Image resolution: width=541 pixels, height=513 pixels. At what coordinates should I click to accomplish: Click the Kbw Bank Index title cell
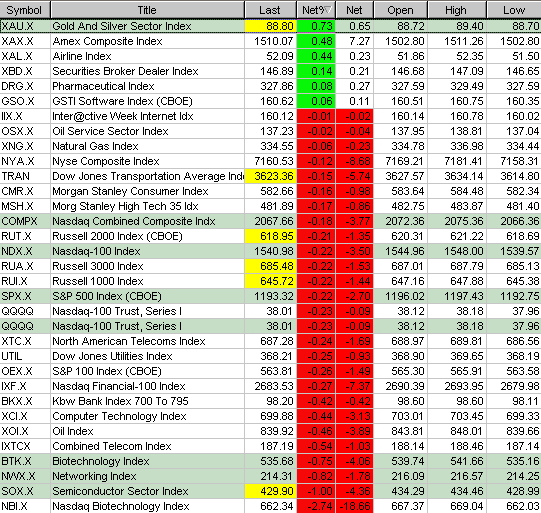pos(147,401)
